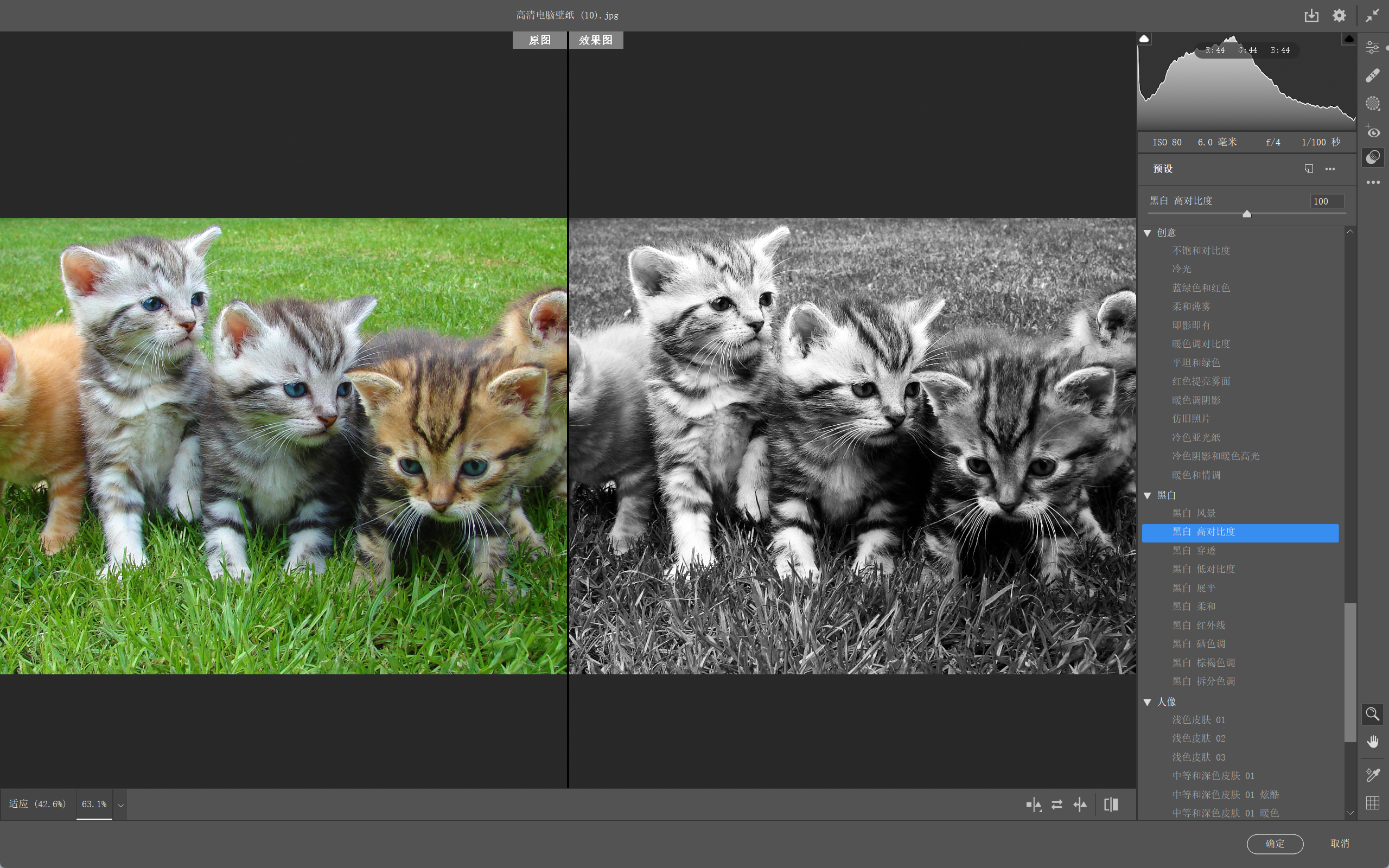Select the Masking dotted-circle tool
The height and width of the screenshot is (868, 1389).
point(1372,103)
